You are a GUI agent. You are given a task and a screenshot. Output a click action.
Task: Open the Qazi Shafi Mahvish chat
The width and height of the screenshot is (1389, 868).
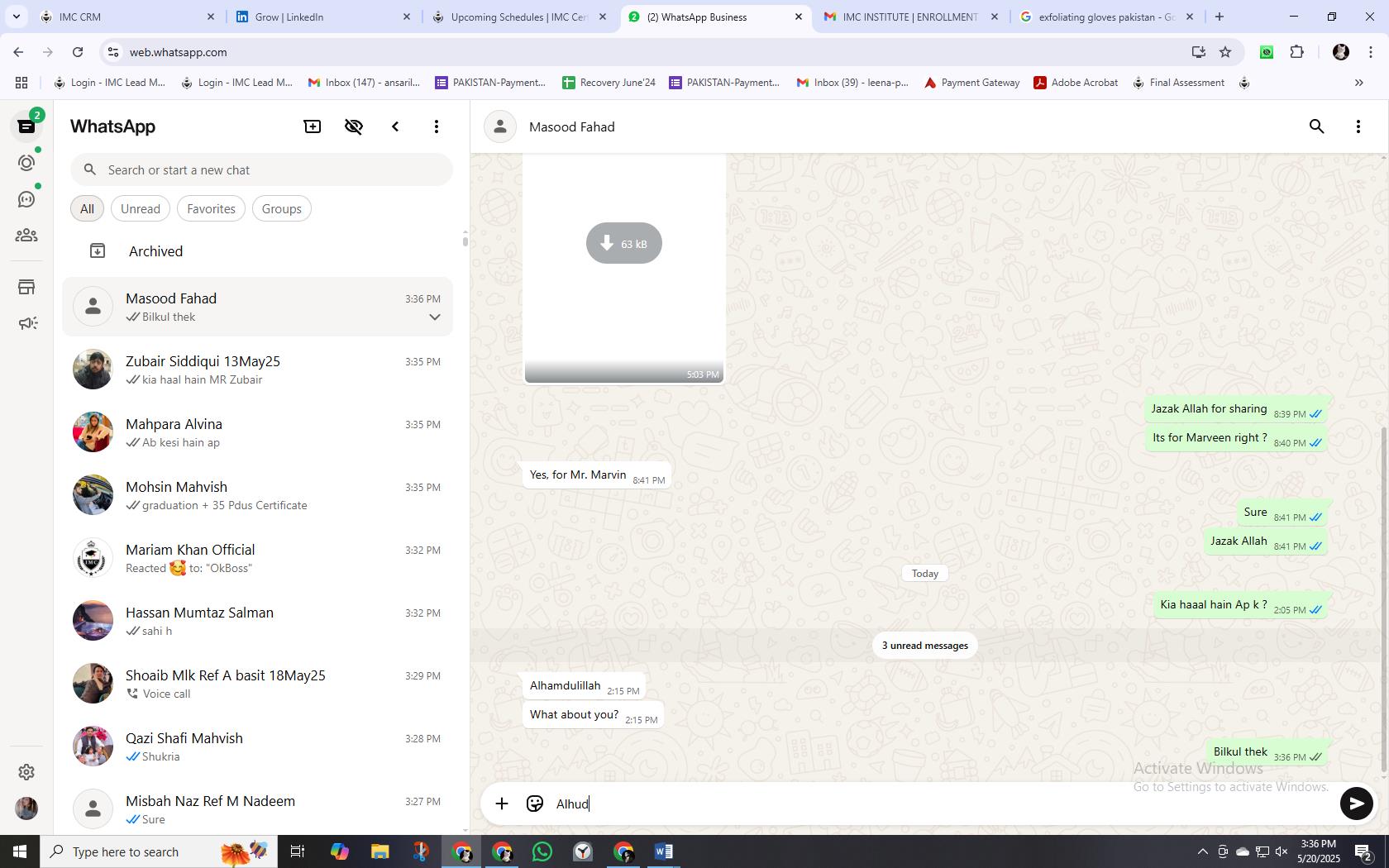click(257, 746)
